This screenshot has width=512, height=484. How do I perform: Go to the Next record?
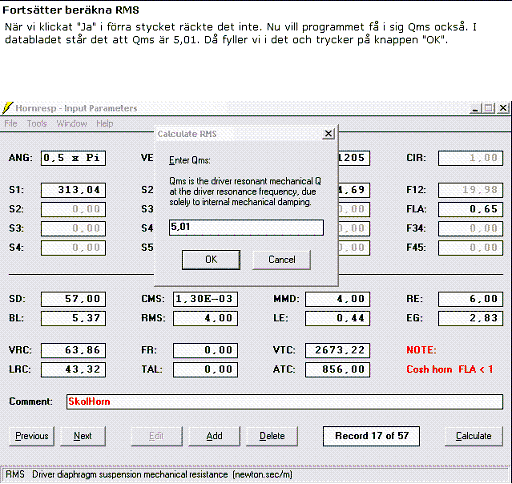point(83,436)
